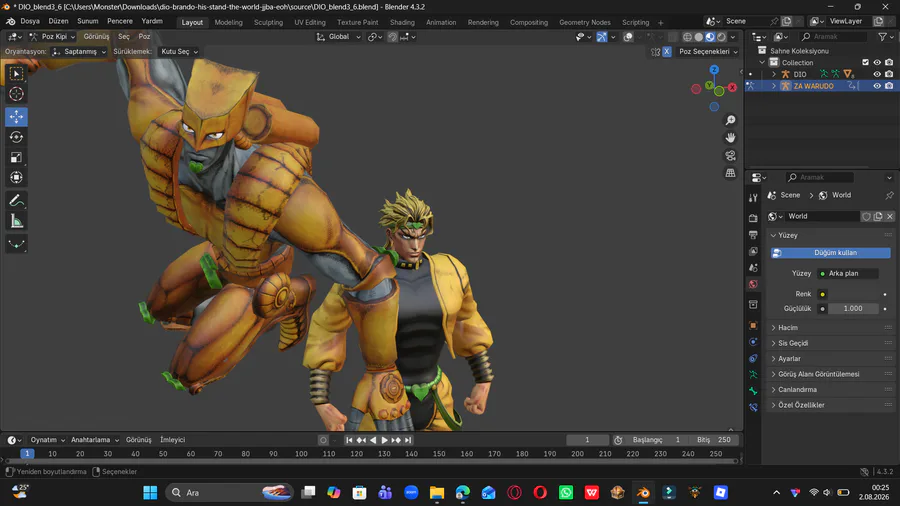Open the Tool properties tab

tap(753, 197)
